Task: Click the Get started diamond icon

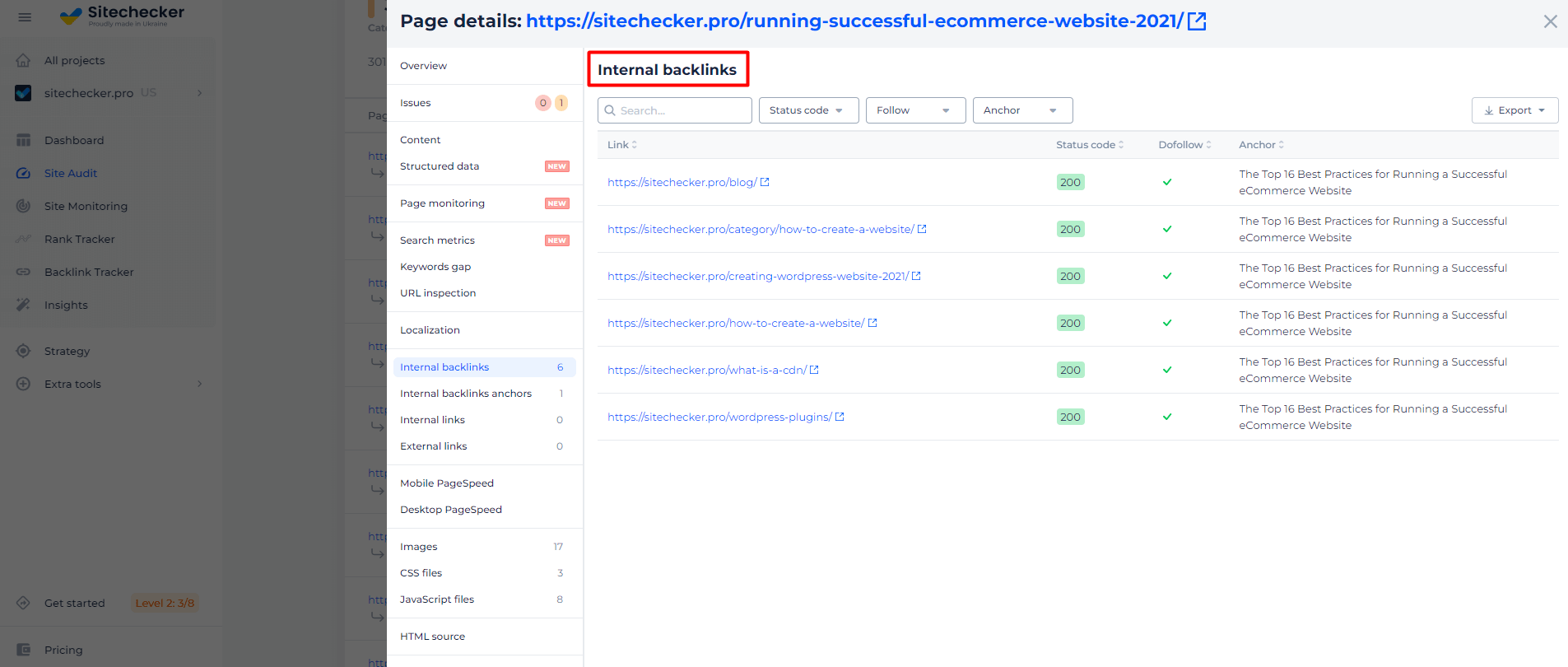Action: click(x=23, y=603)
